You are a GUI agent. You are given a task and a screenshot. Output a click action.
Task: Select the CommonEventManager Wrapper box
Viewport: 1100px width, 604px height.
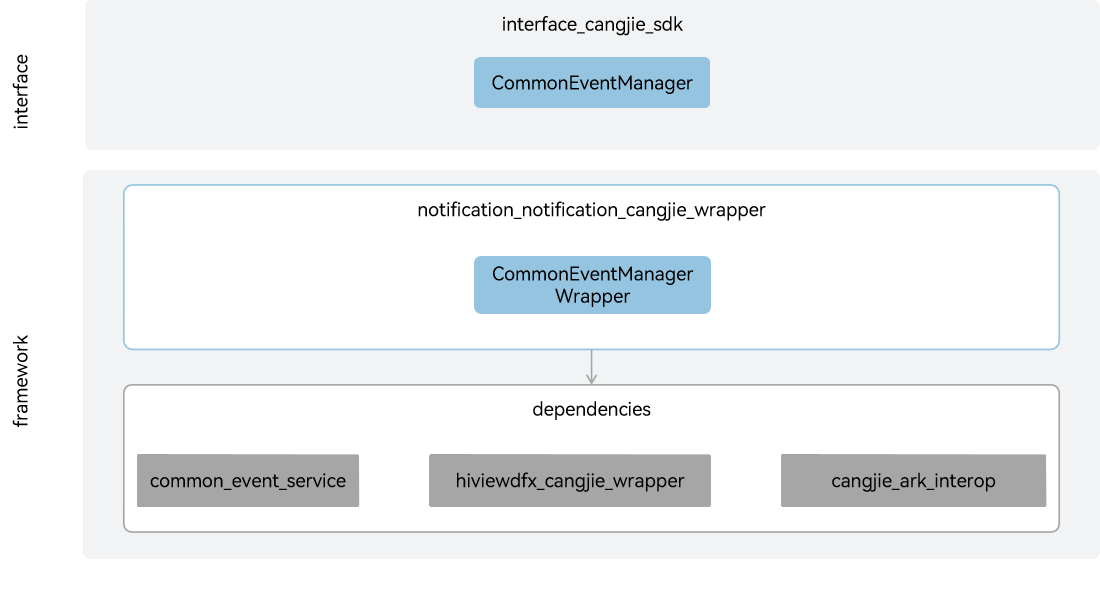[x=592, y=285]
